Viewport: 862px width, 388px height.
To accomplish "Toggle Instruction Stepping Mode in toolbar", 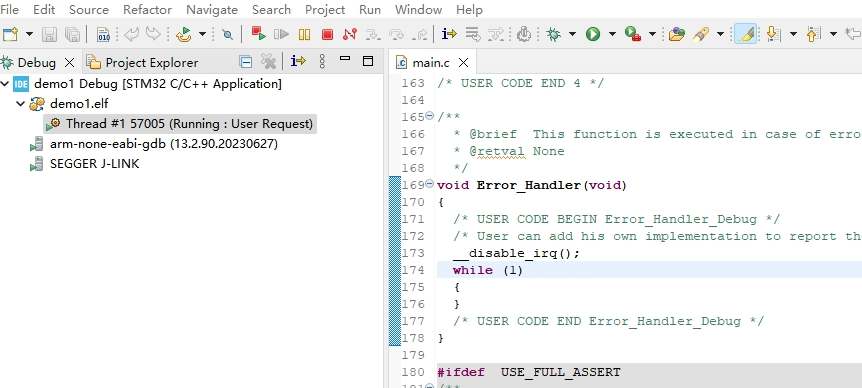I will 449,34.
